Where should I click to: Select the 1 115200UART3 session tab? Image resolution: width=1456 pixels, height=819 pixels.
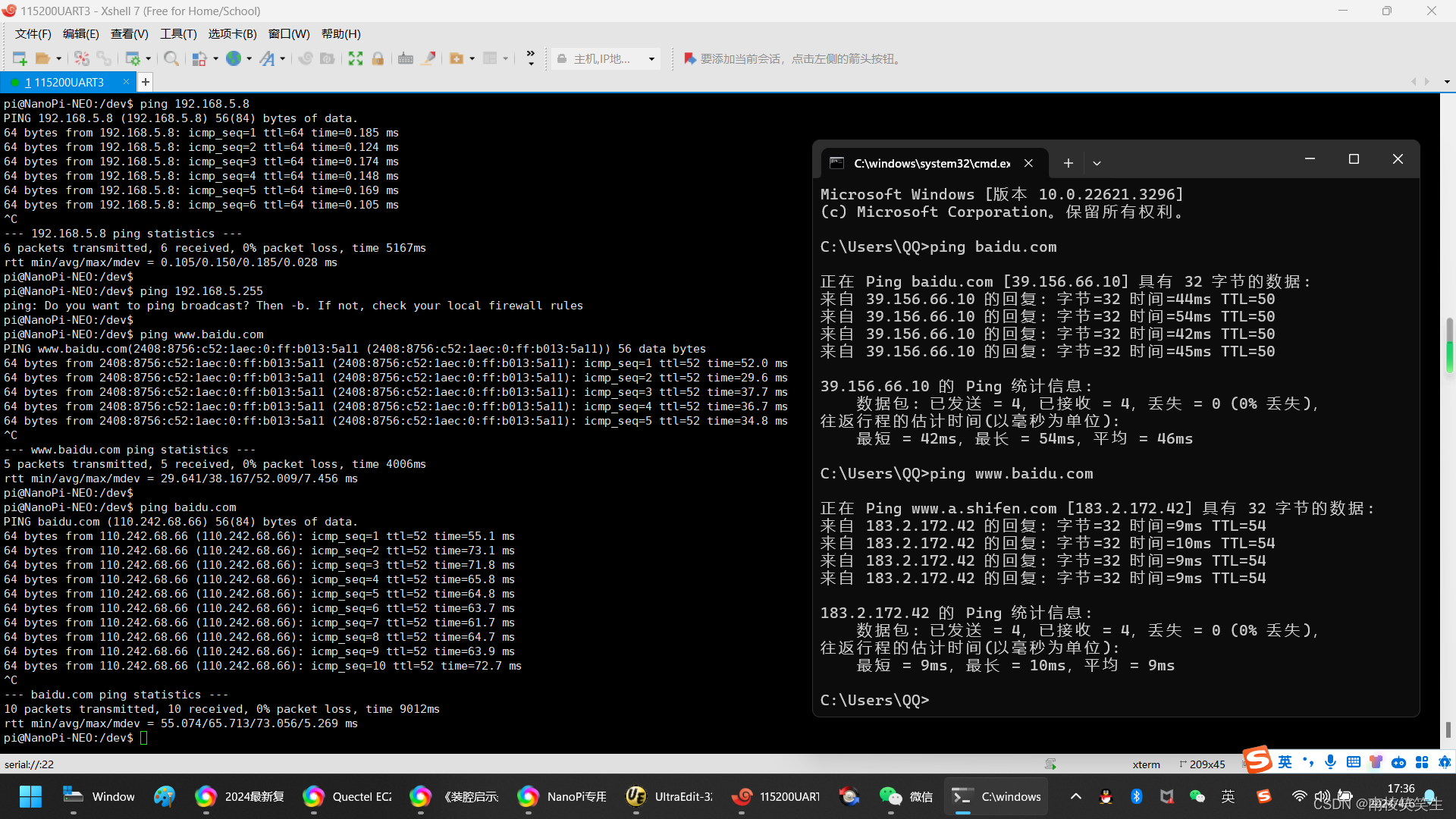click(64, 82)
